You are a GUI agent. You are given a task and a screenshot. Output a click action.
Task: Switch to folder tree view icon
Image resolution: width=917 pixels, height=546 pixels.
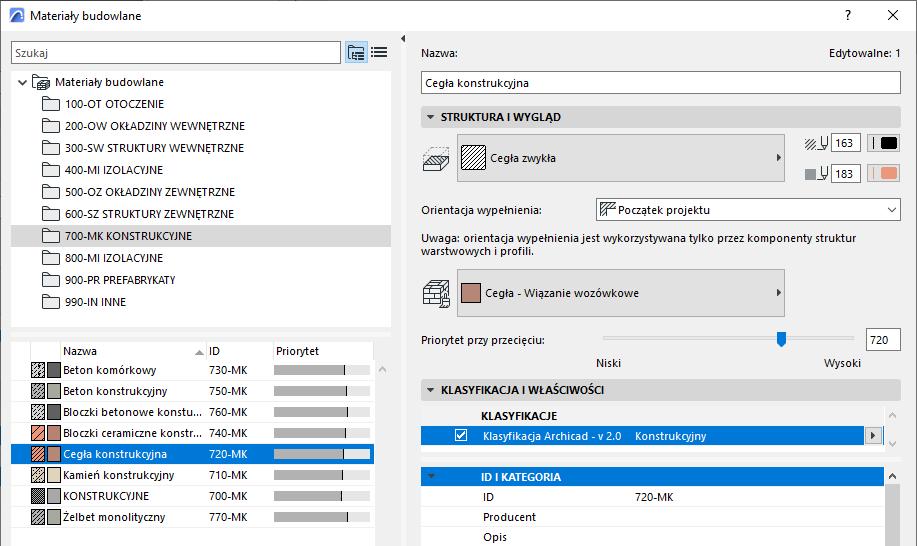356,53
